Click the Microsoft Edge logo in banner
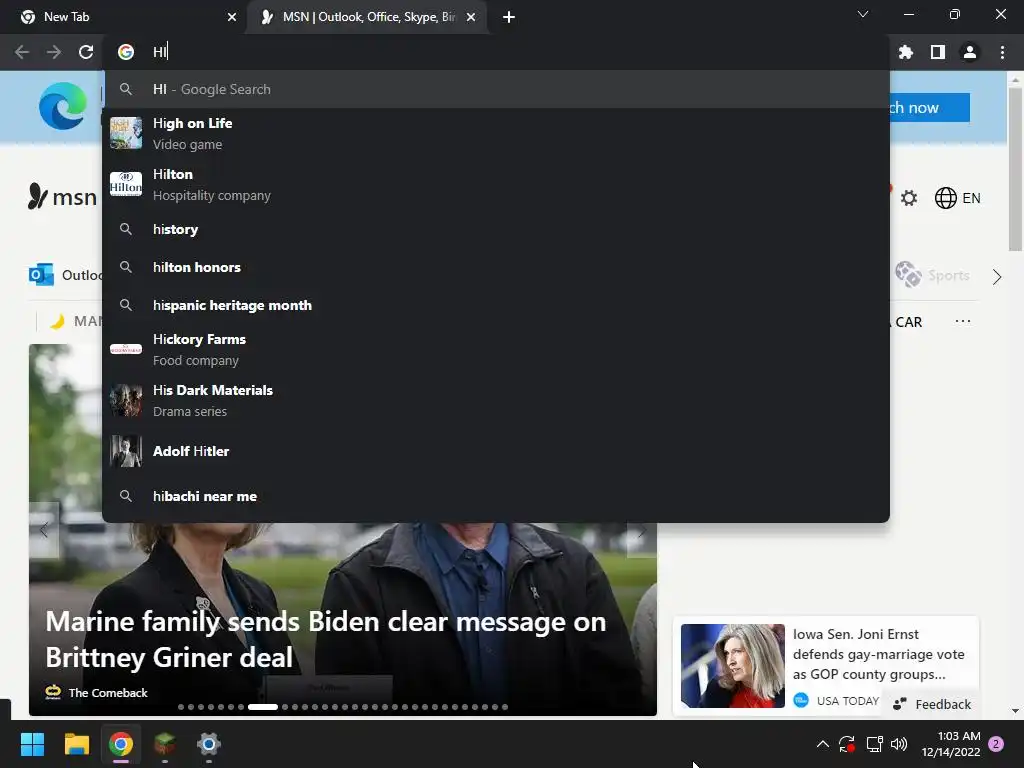Image resolution: width=1024 pixels, height=768 pixels. click(x=63, y=106)
